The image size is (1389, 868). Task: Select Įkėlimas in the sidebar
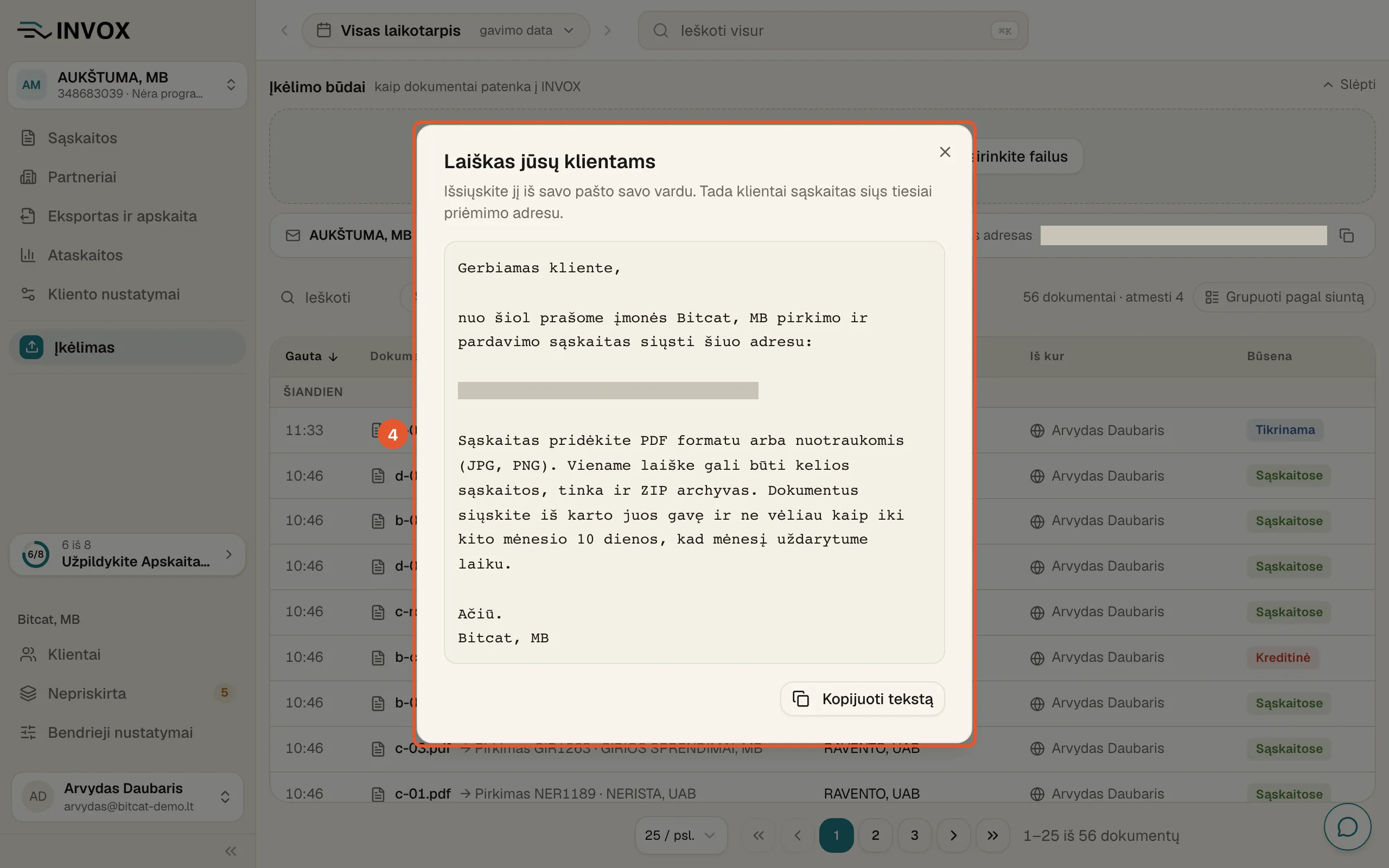(x=128, y=347)
